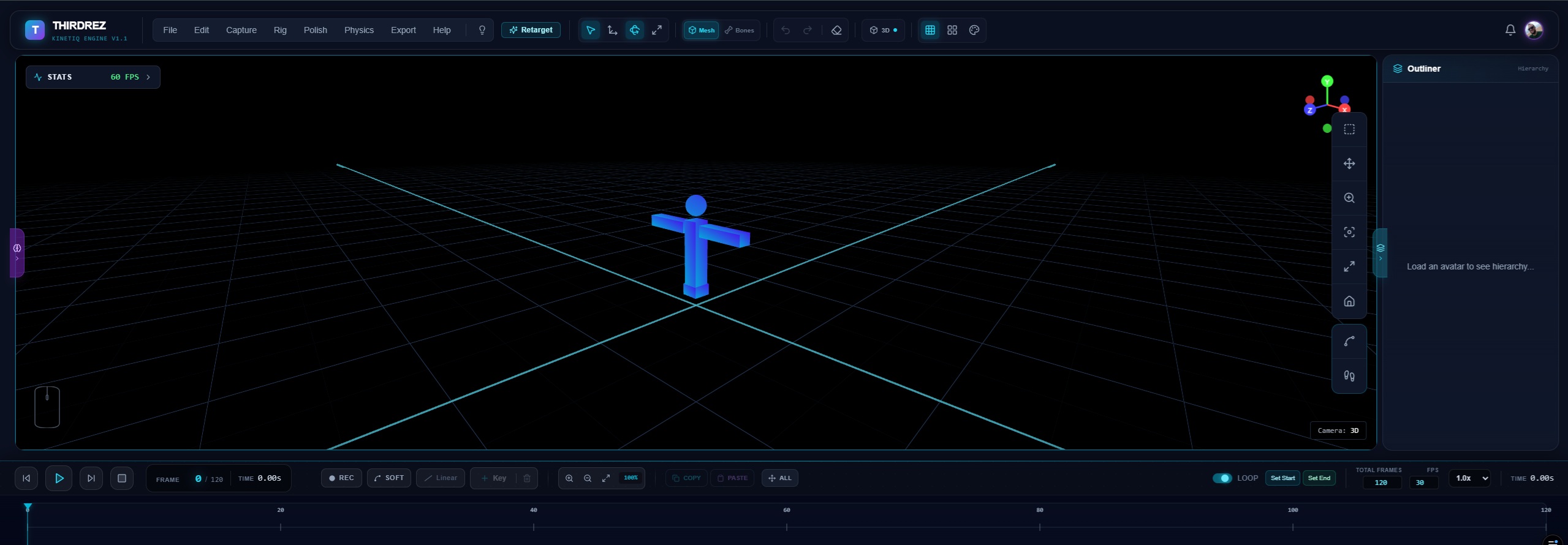Open the Linear interpolation selector

click(441, 478)
